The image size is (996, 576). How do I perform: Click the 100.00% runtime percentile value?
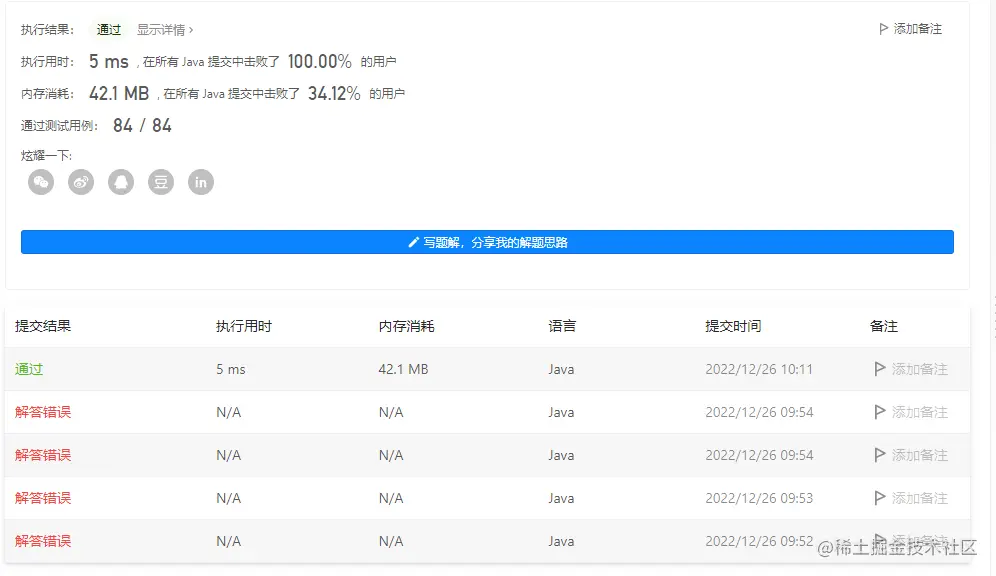click(x=320, y=62)
